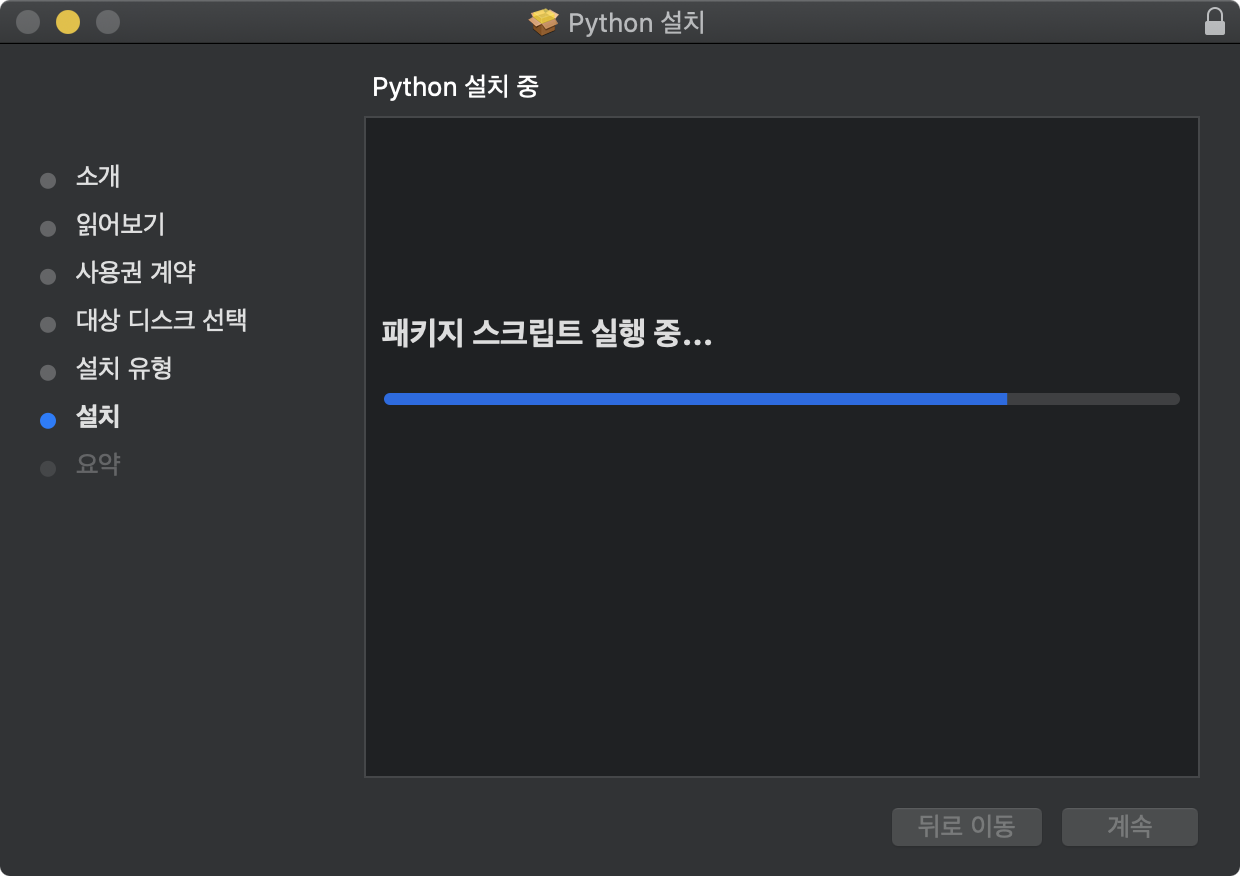Select the 읽어보기 step in sidebar
Viewport: 1240px width, 876px height.
(x=120, y=225)
